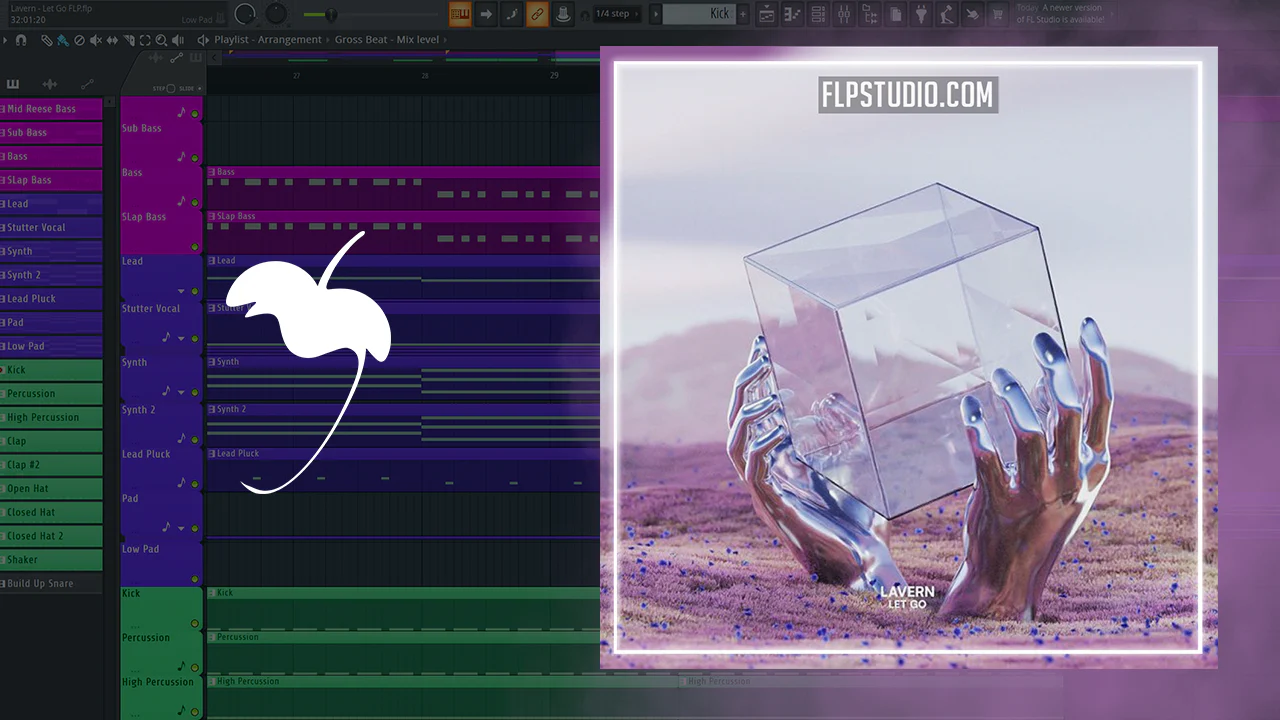
Task: Expand the Pad track dropdown arrow
Action: point(181,528)
